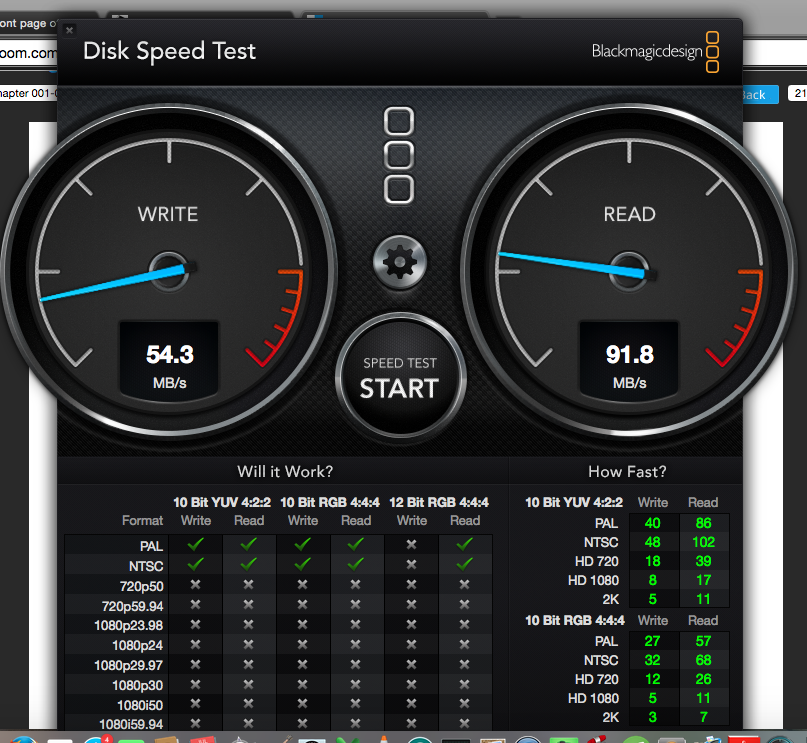Click the READ gauge label

tap(629, 214)
